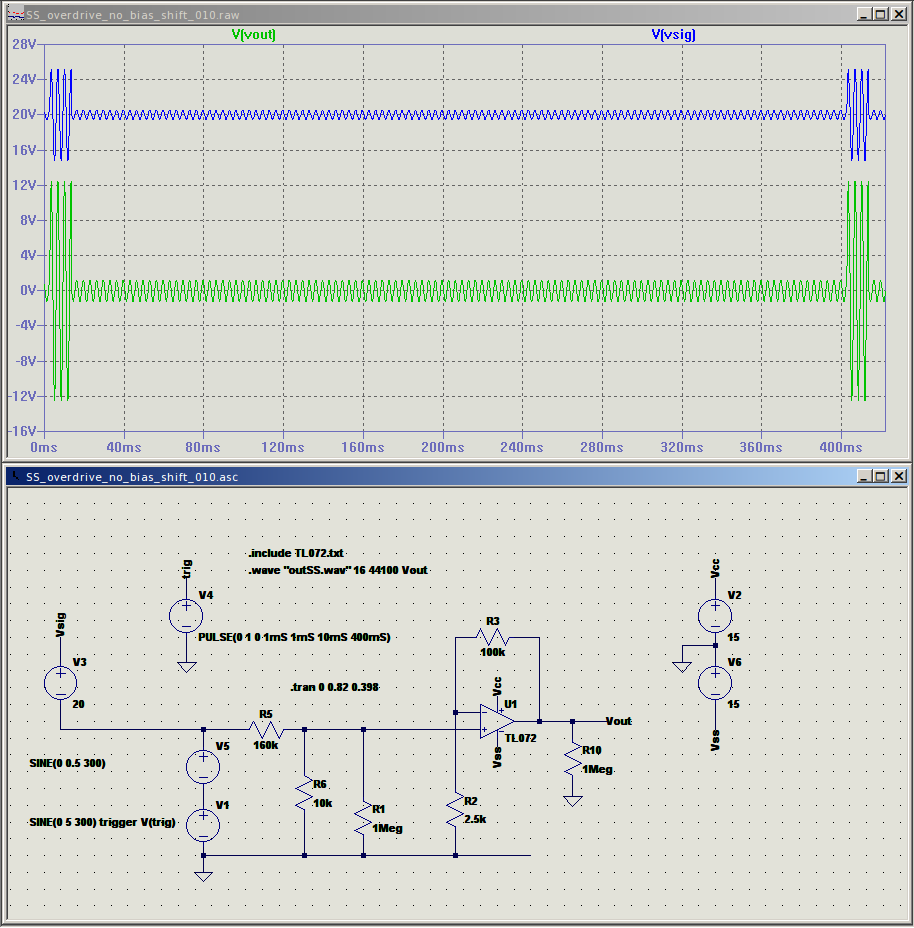Click the V(vout) trace label

pyautogui.click(x=253, y=34)
